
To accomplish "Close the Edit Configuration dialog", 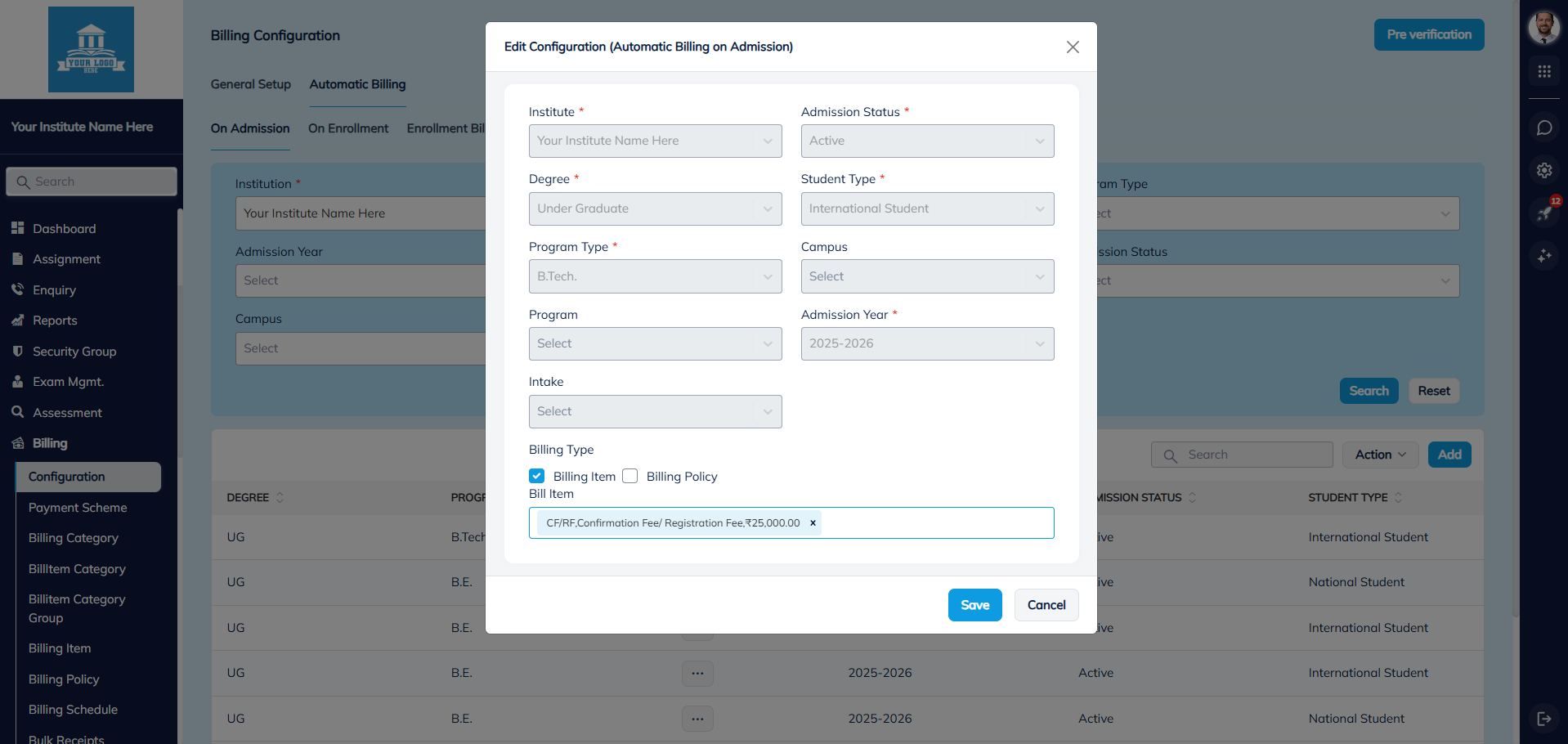I will click(1073, 47).
